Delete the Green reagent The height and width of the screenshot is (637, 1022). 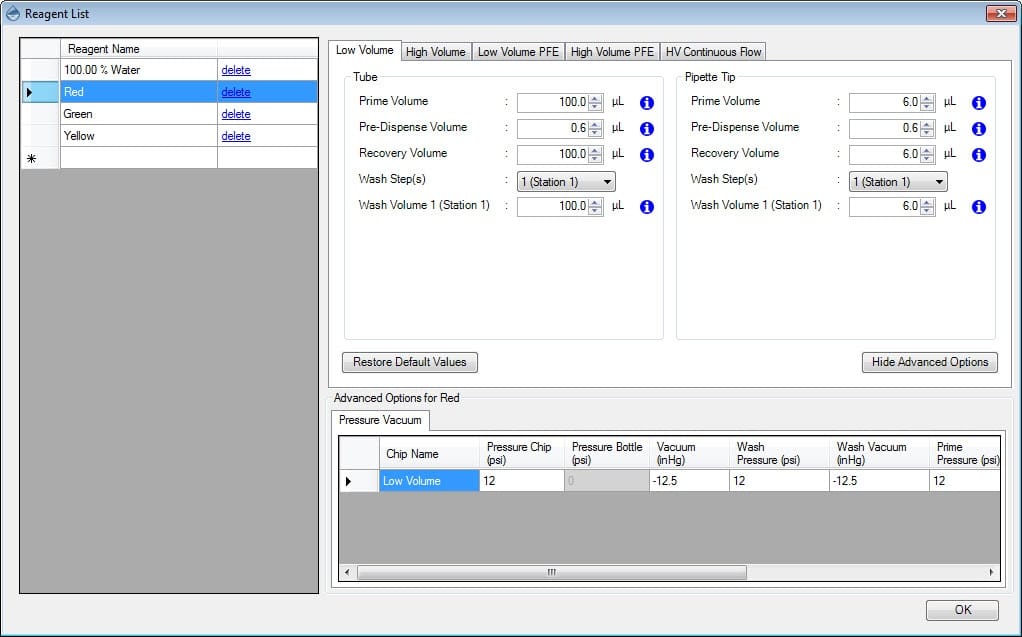(x=236, y=114)
